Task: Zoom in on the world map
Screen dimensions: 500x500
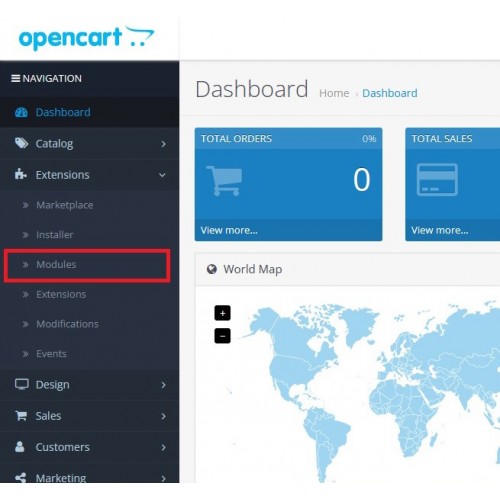Action: coord(222,313)
